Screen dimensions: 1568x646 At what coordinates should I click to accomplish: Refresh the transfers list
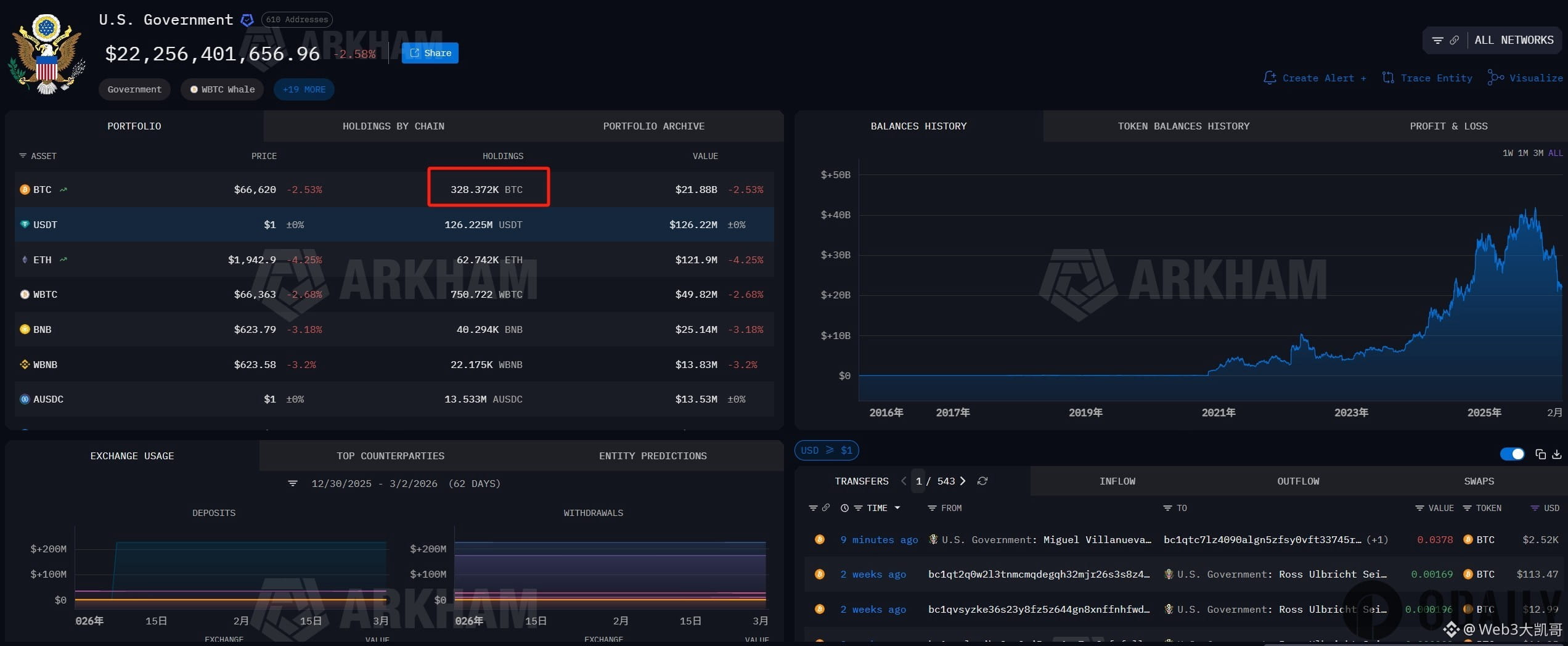(x=982, y=481)
